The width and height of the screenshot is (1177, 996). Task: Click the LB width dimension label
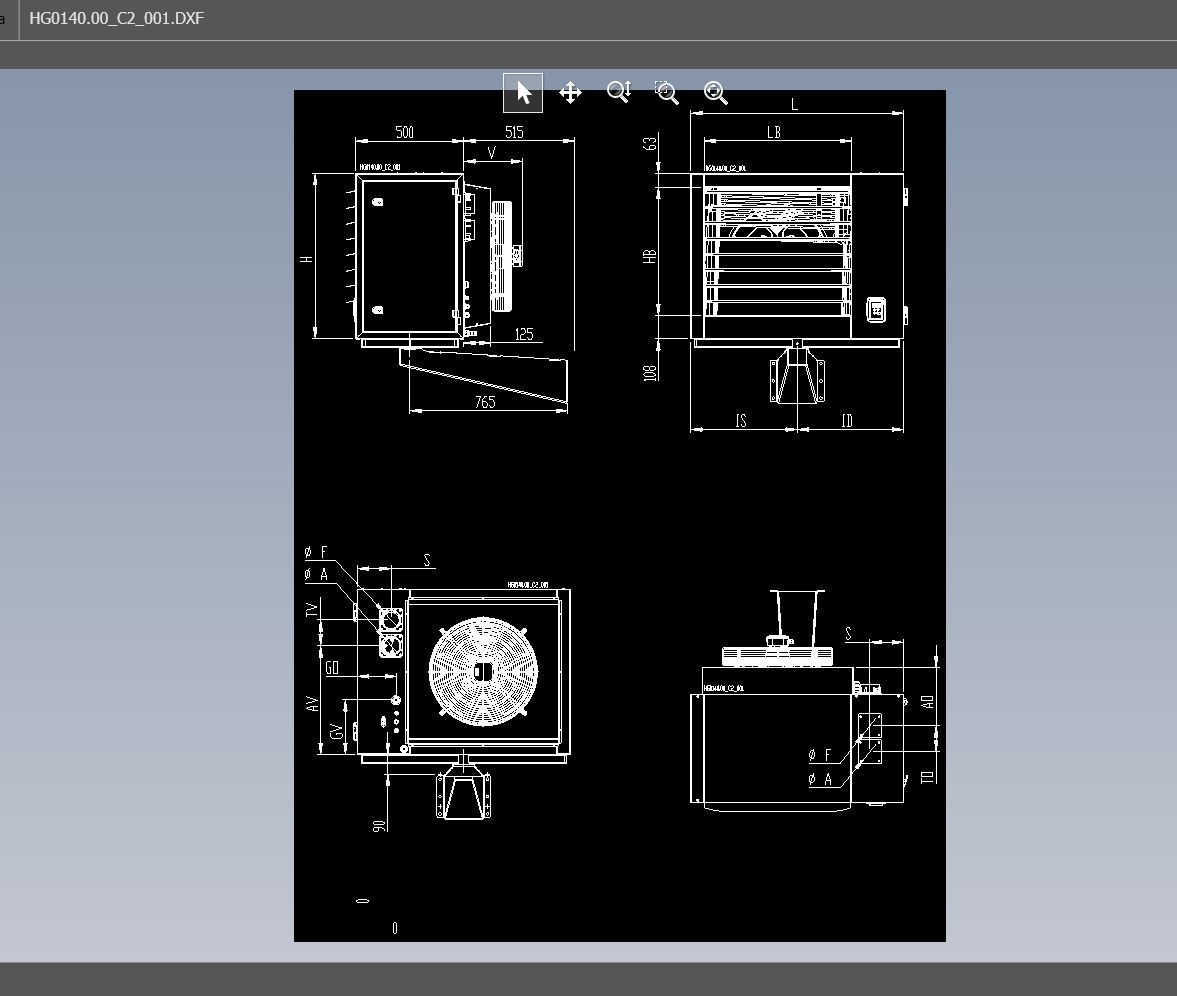point(774,132)
